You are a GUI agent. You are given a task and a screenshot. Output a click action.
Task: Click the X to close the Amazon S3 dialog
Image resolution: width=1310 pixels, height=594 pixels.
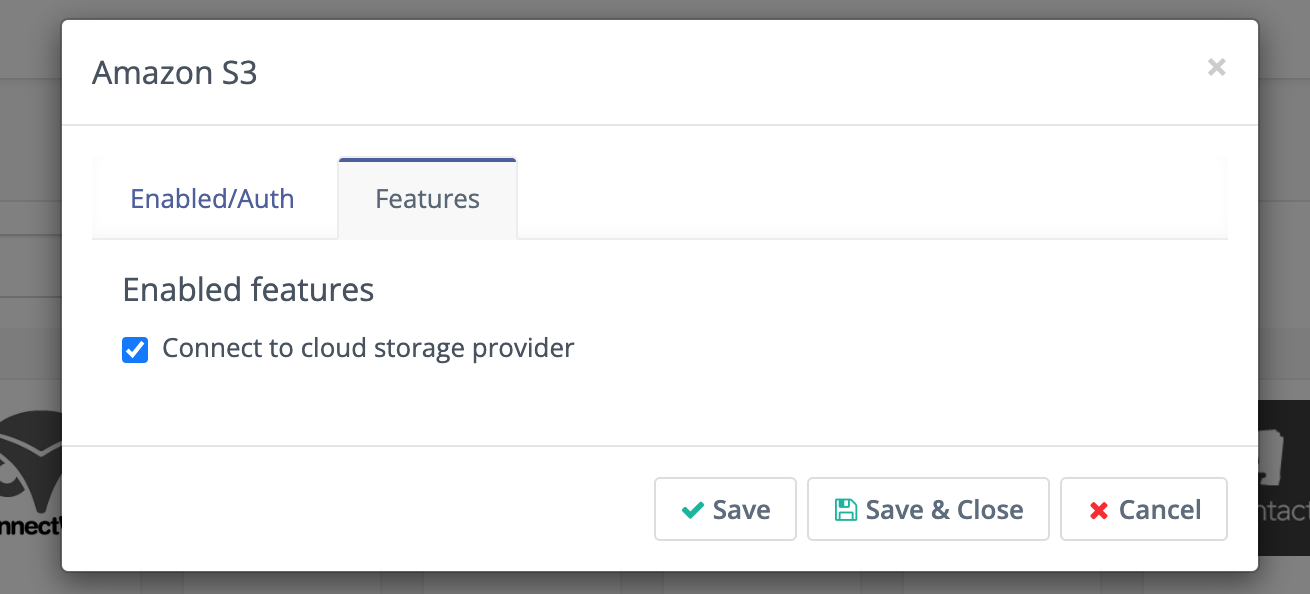point(1216,67)
